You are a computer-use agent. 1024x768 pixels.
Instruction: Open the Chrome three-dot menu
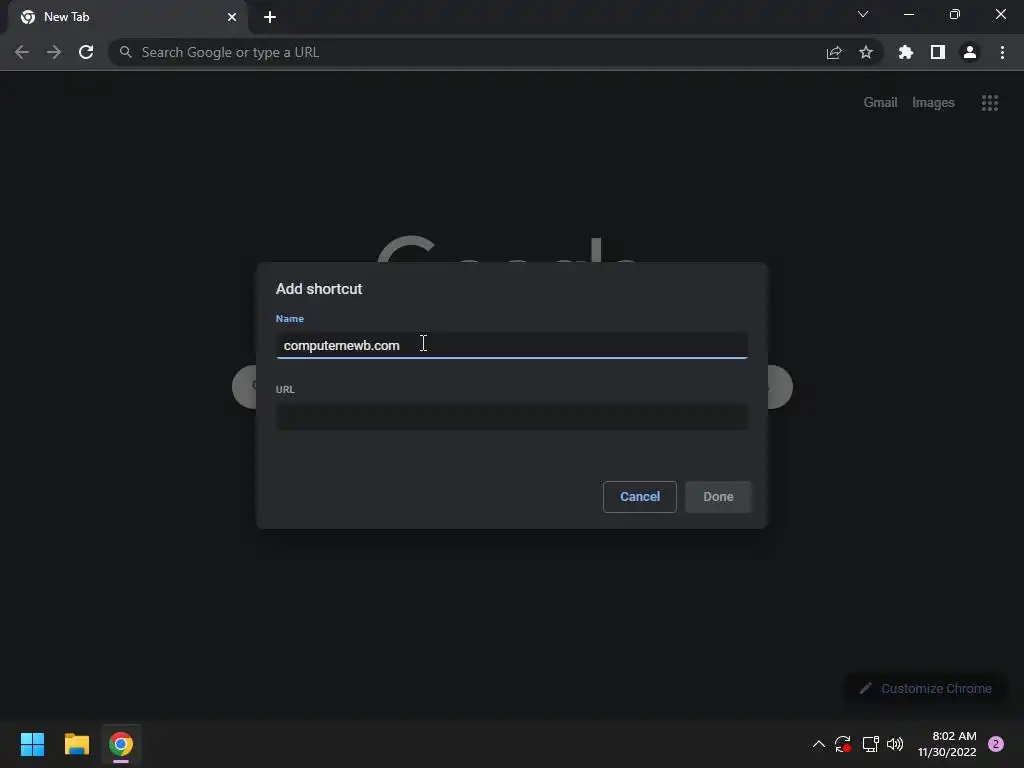(x=1002, y=52)
